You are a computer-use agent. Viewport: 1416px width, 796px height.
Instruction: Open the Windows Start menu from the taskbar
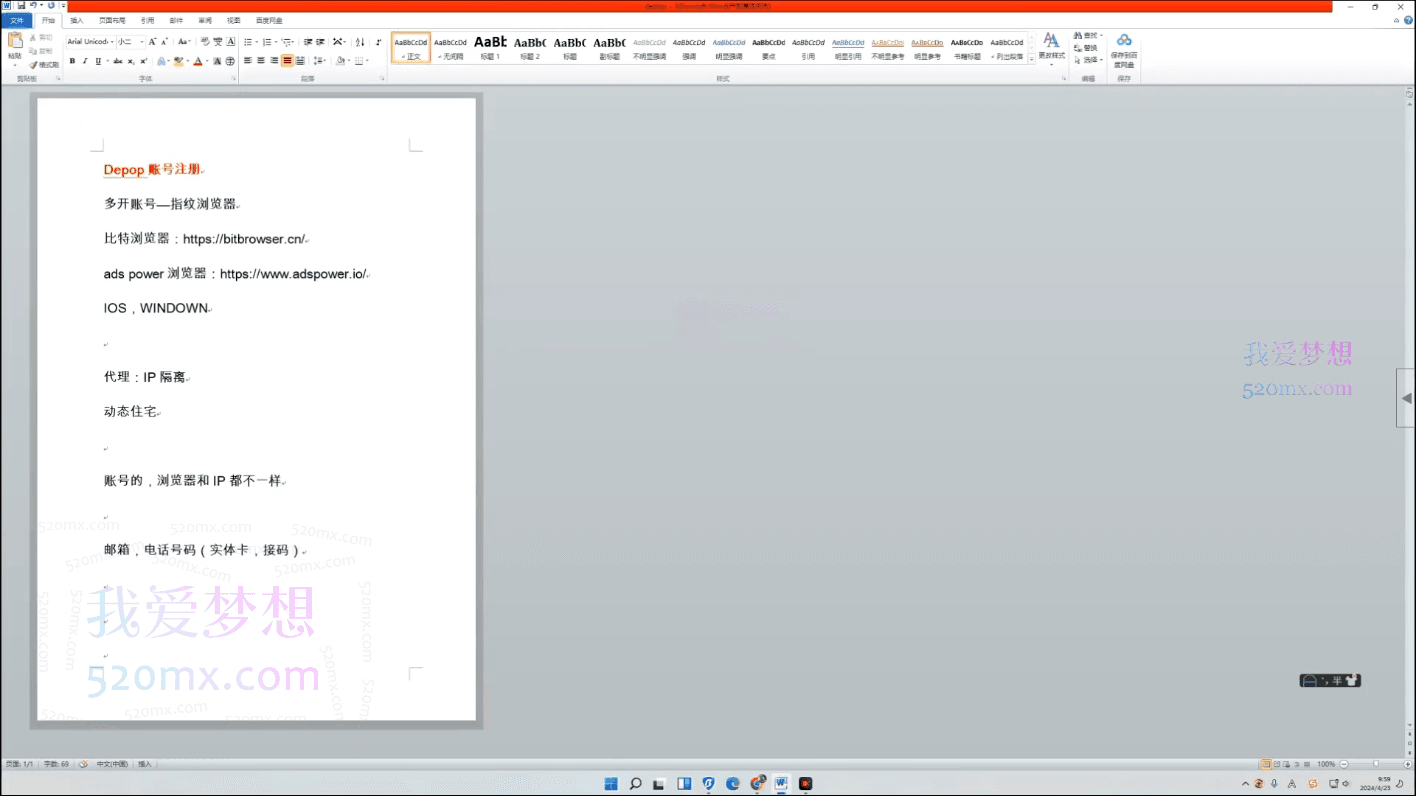(610, 784)
